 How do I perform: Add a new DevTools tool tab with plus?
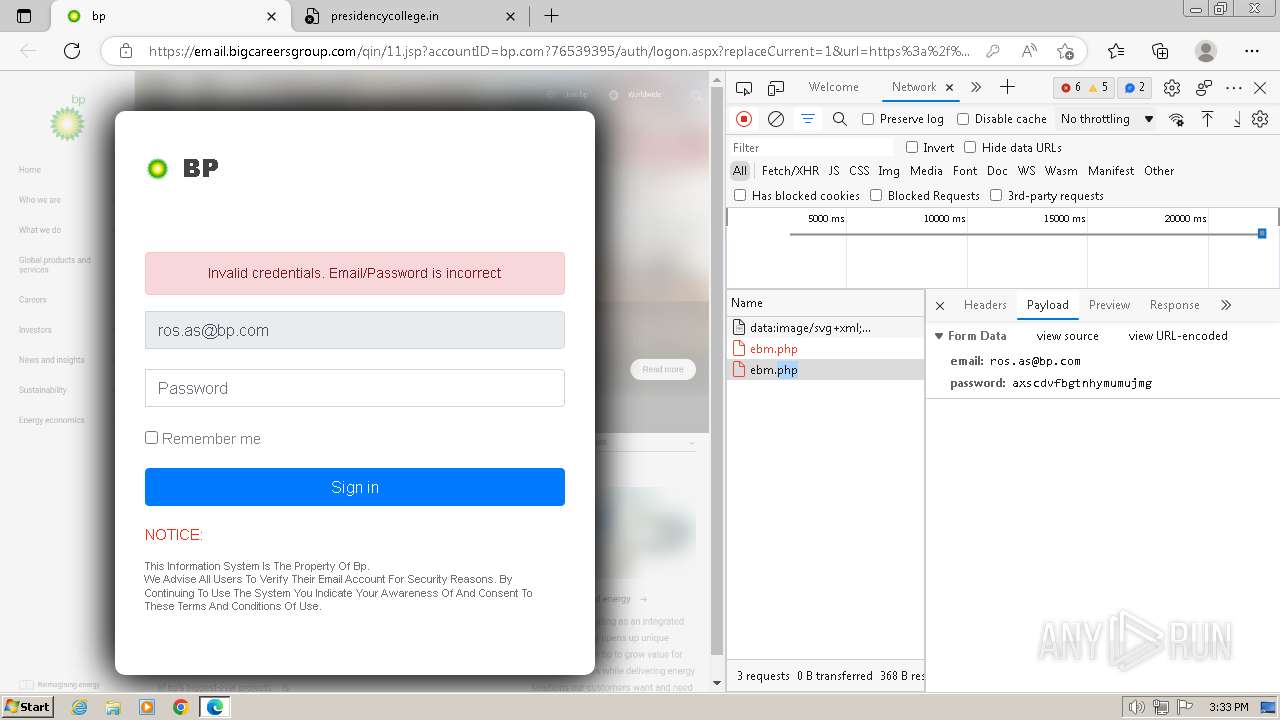pyautogui.click(x=1007, y=87)
